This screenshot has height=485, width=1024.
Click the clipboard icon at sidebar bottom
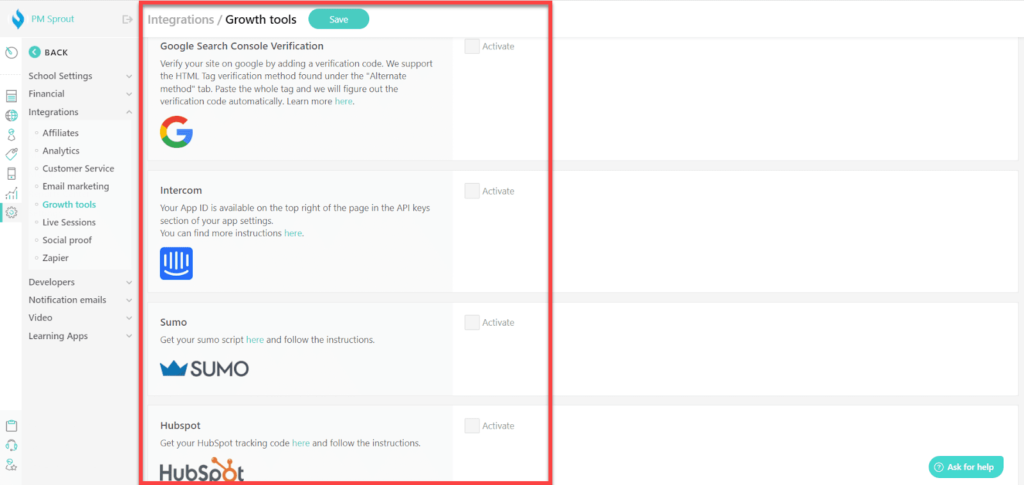(11, 426)
